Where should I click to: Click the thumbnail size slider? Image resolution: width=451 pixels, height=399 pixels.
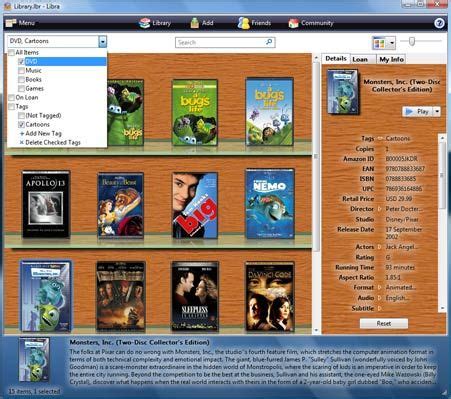tap(412, 41)
